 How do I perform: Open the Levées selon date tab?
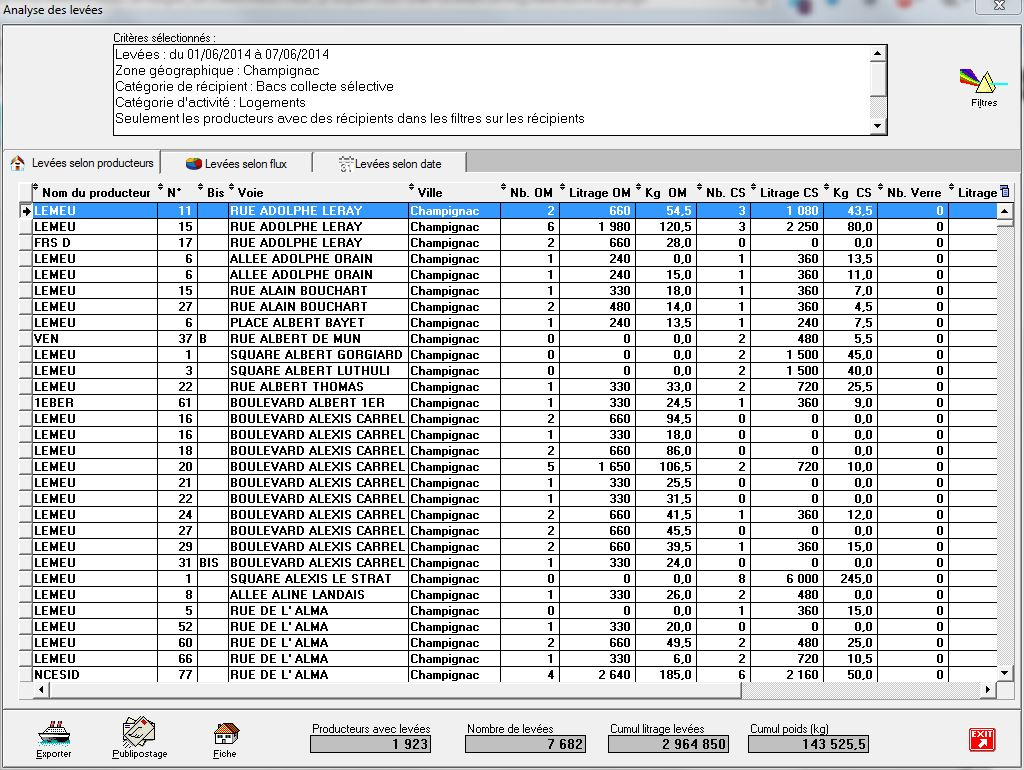point(389,163)
